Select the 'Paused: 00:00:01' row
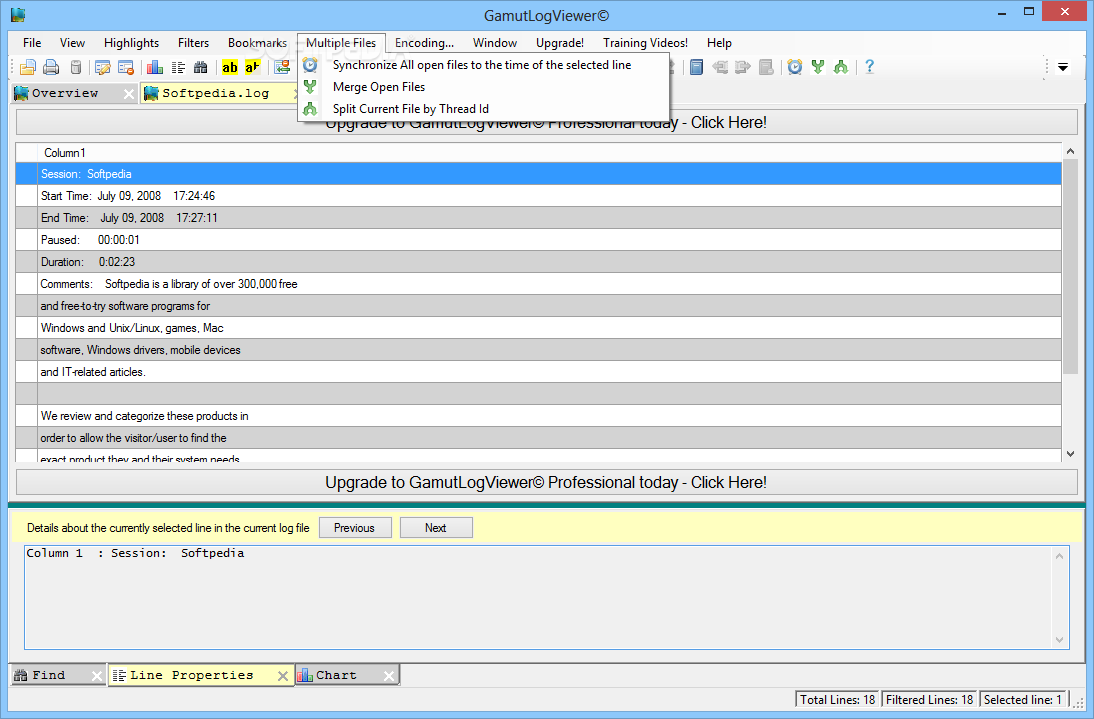Image resolution: width=1094 pixels, height=719 pixels. pyautogui.click(x=539, y=240)
